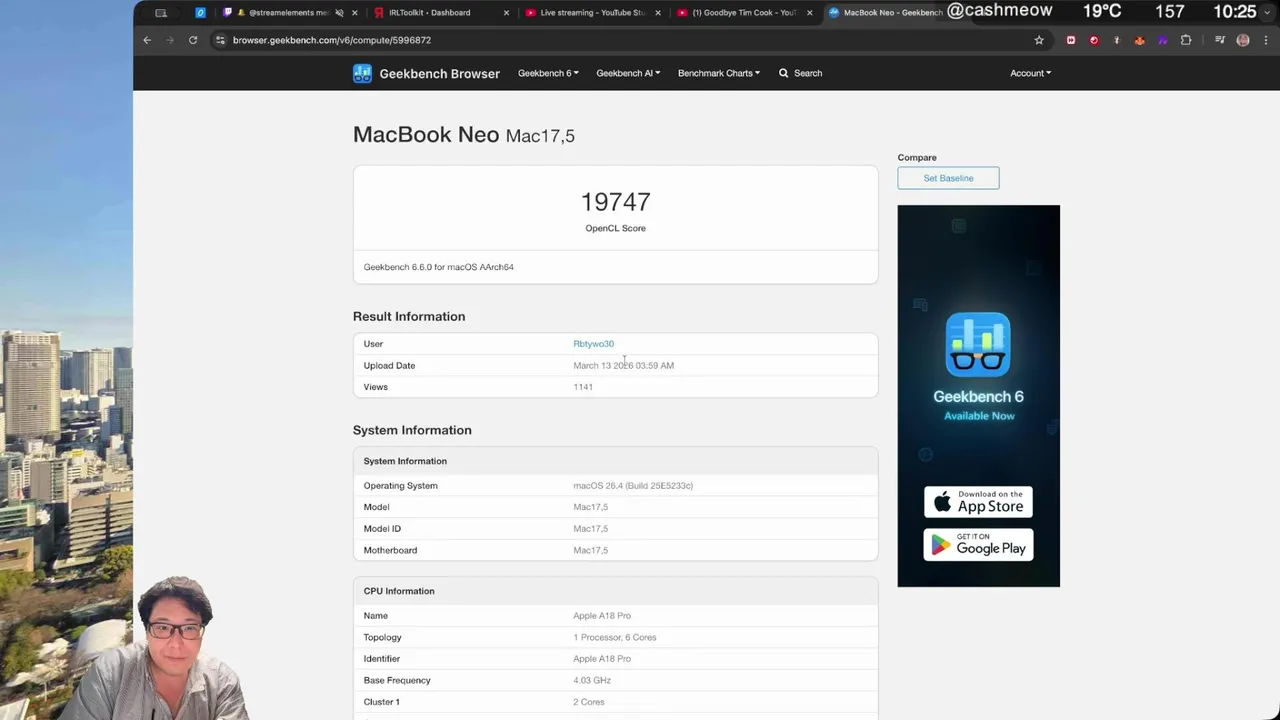The height and width of the screenshot is (720, 1280).
Task: Open the media controls icon in toolbar
Action: coord(1220,40)
